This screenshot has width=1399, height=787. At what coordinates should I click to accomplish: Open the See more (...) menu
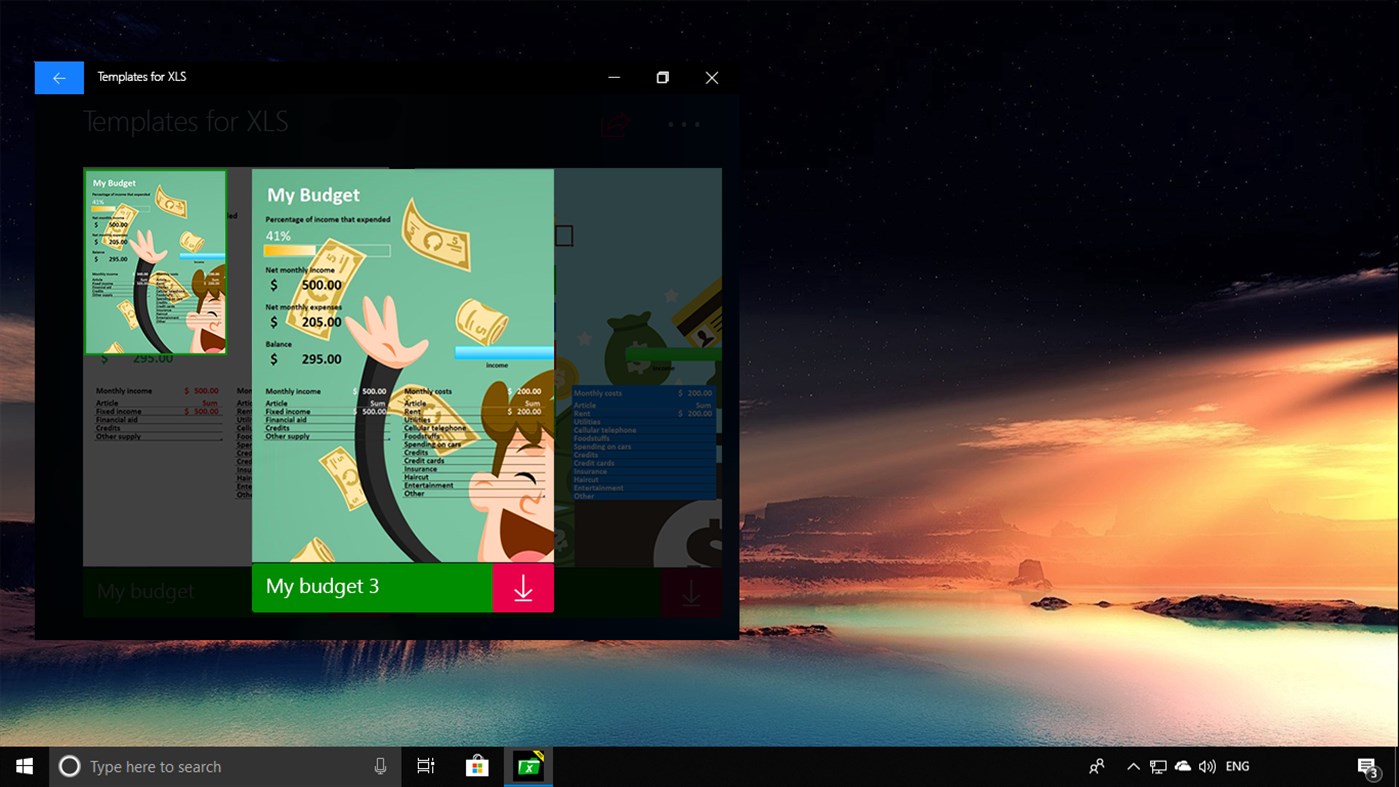(683, 124)
